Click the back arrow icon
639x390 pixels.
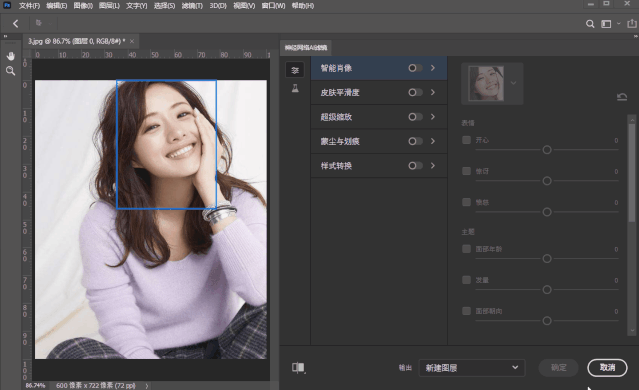(x=15, y=24)
